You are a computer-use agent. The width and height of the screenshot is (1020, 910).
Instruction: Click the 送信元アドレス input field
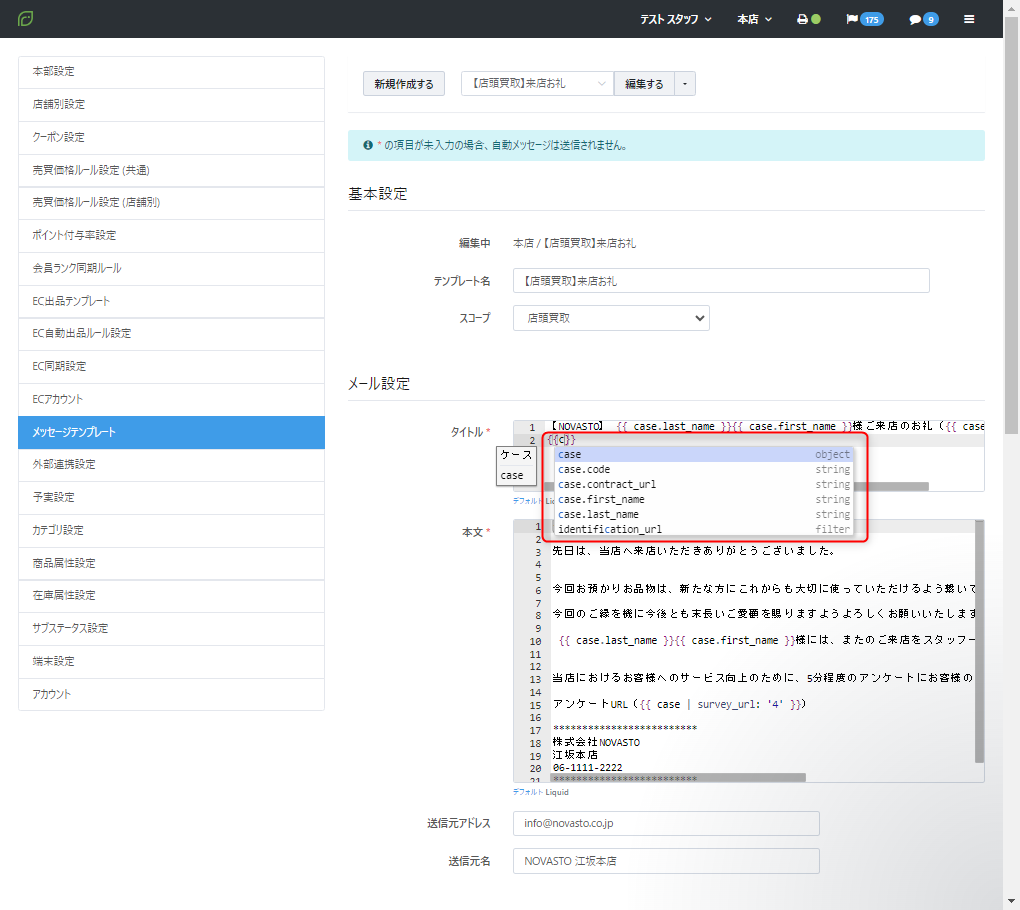click(666, 823)
